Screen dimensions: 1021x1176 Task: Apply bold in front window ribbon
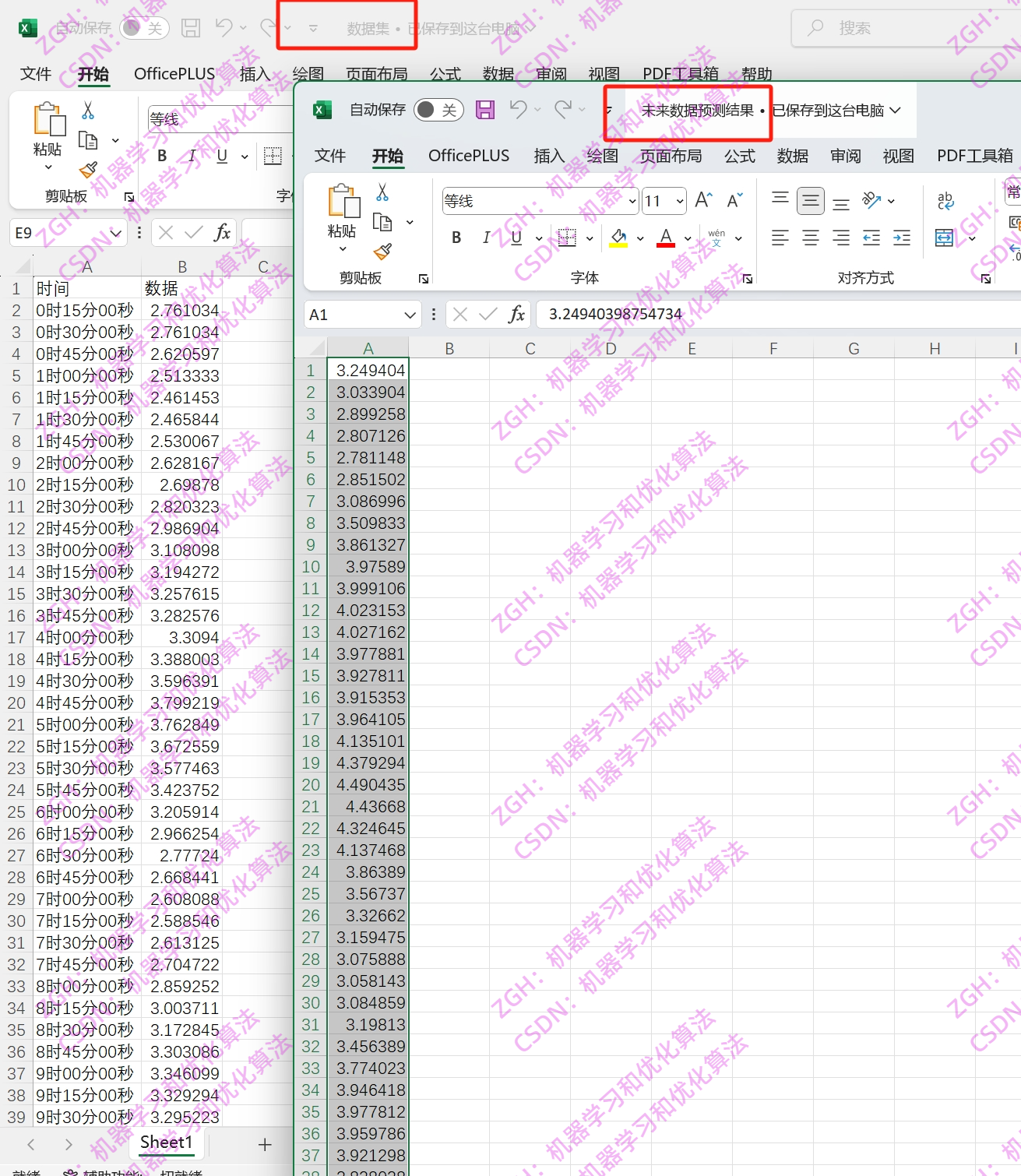(x=456, y=238)
